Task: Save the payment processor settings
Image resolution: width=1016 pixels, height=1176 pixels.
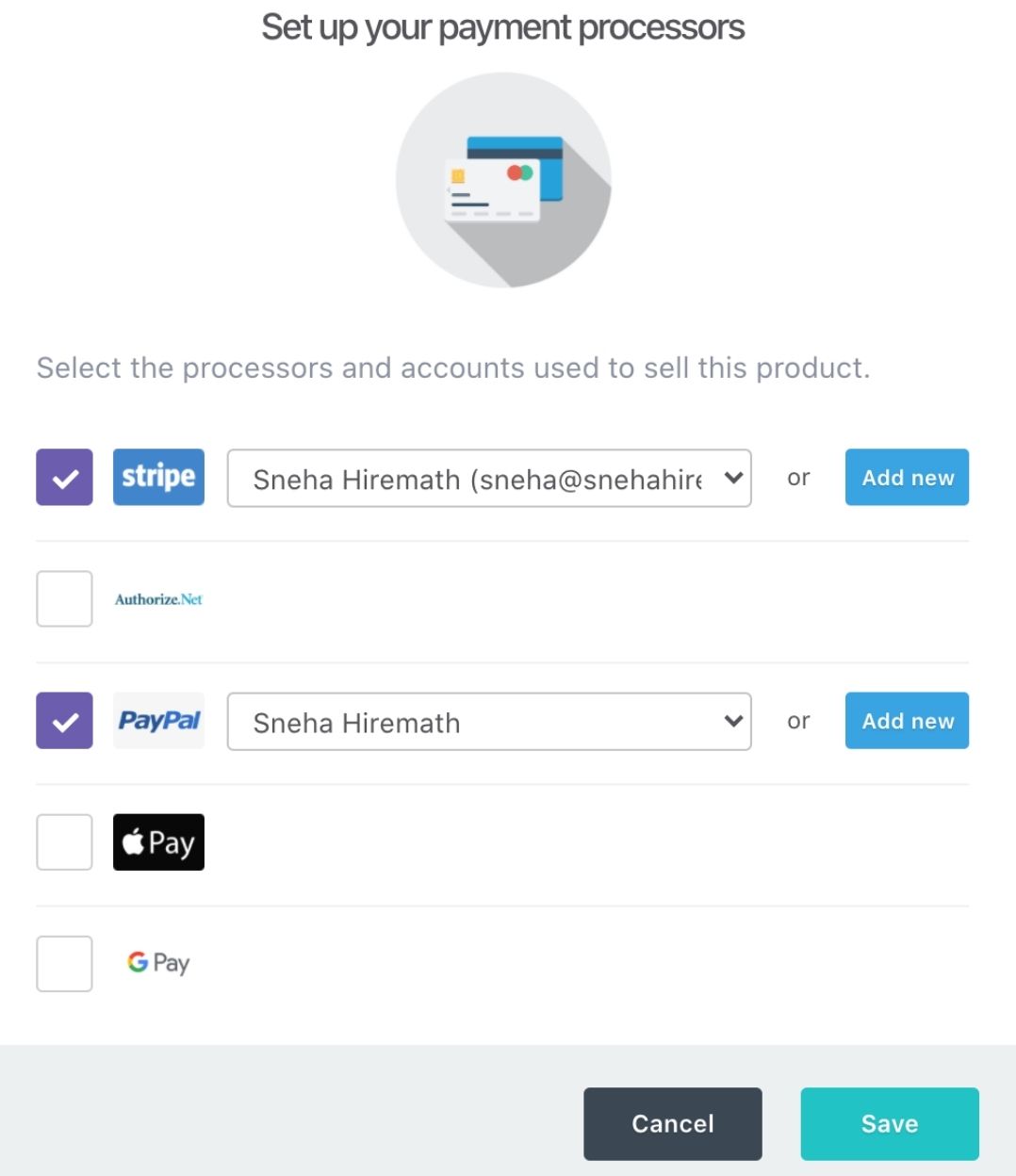Action: (x=889, y=1123)
